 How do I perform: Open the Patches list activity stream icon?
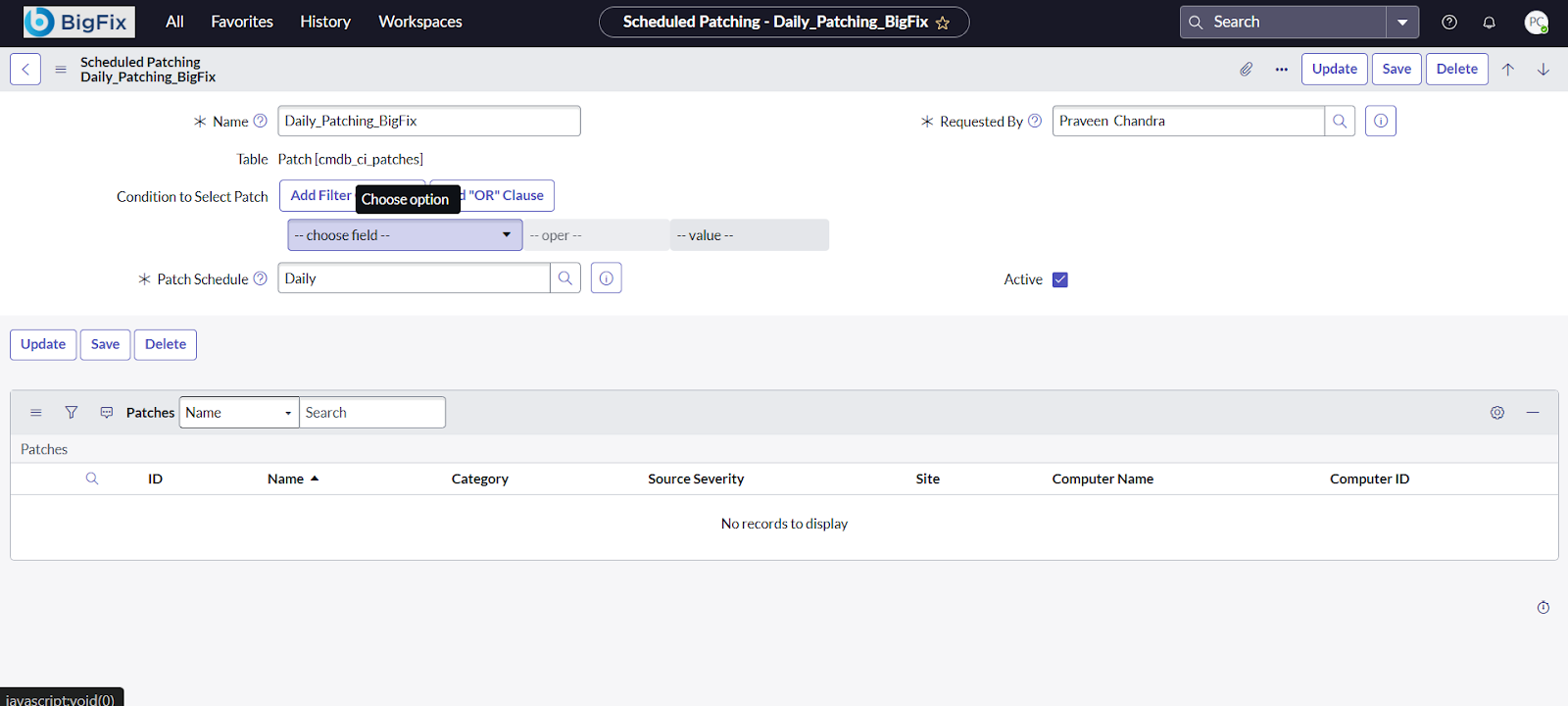[107, 413]
